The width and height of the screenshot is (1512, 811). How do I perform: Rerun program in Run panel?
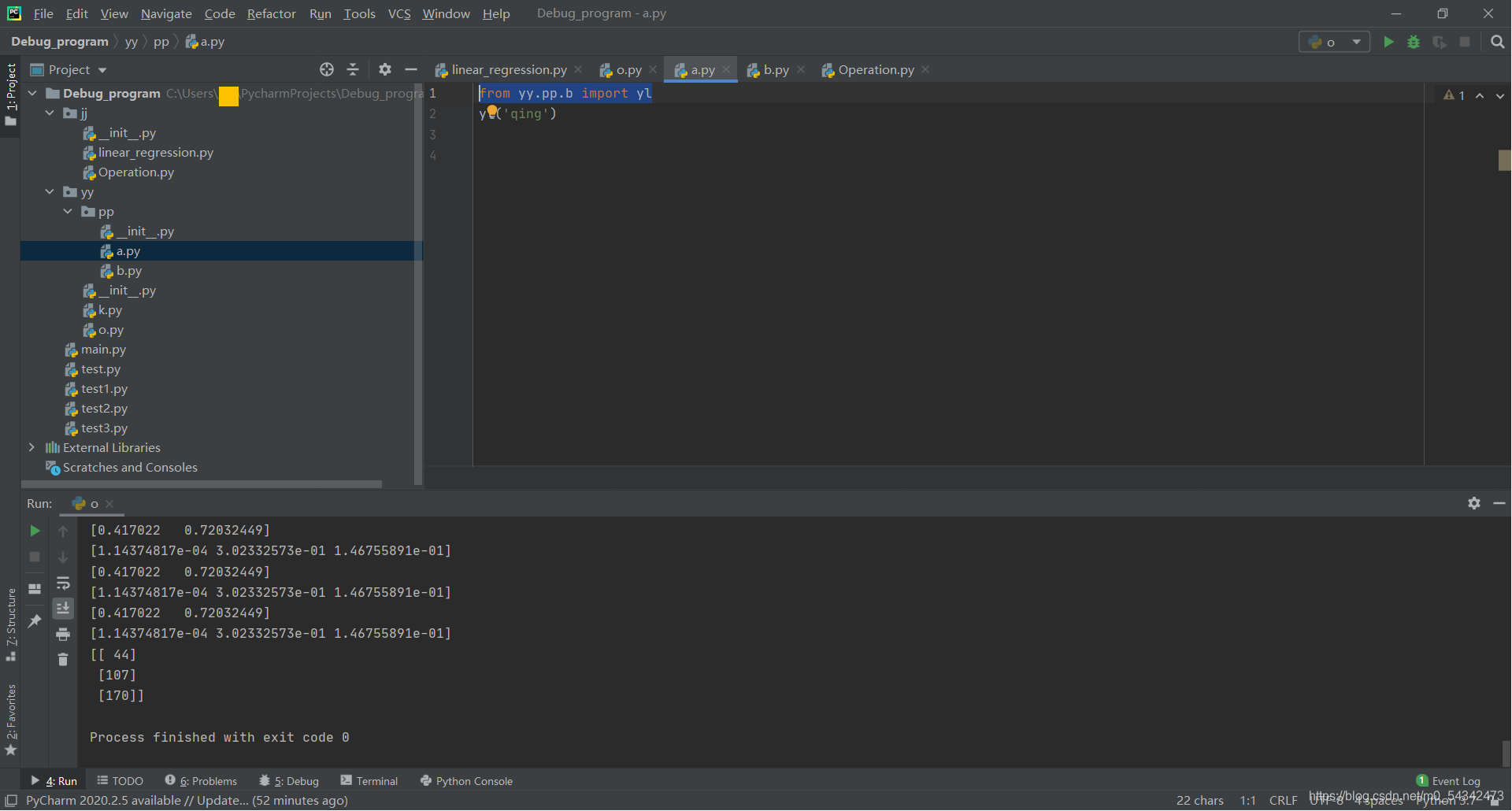pos(35,531)
